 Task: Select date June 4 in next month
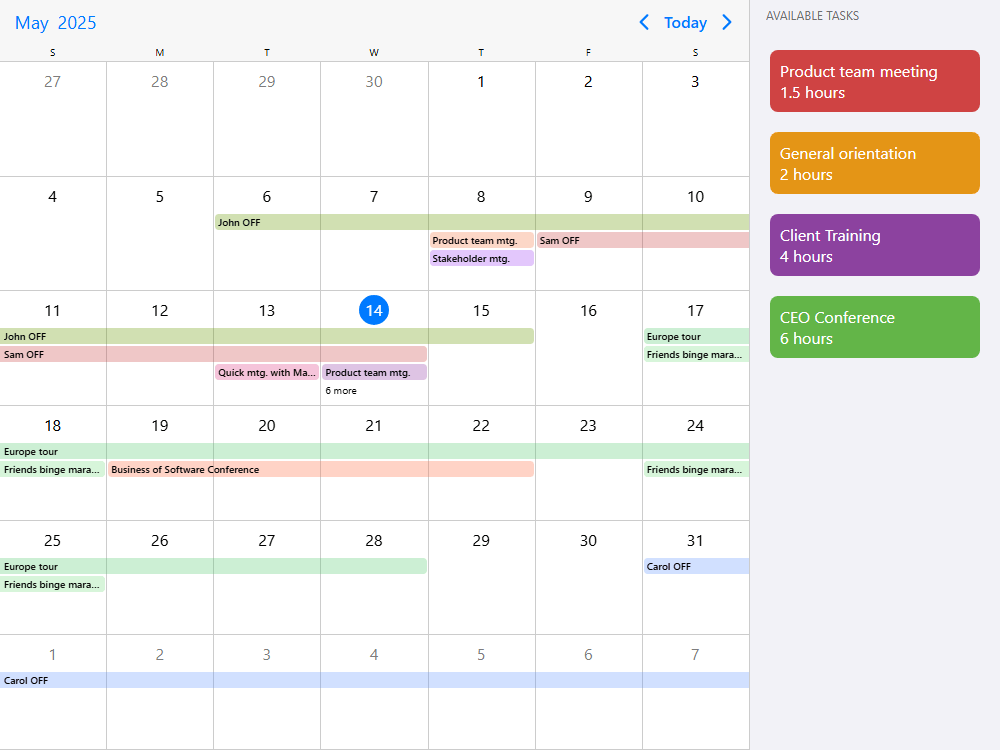click(374, 654)
